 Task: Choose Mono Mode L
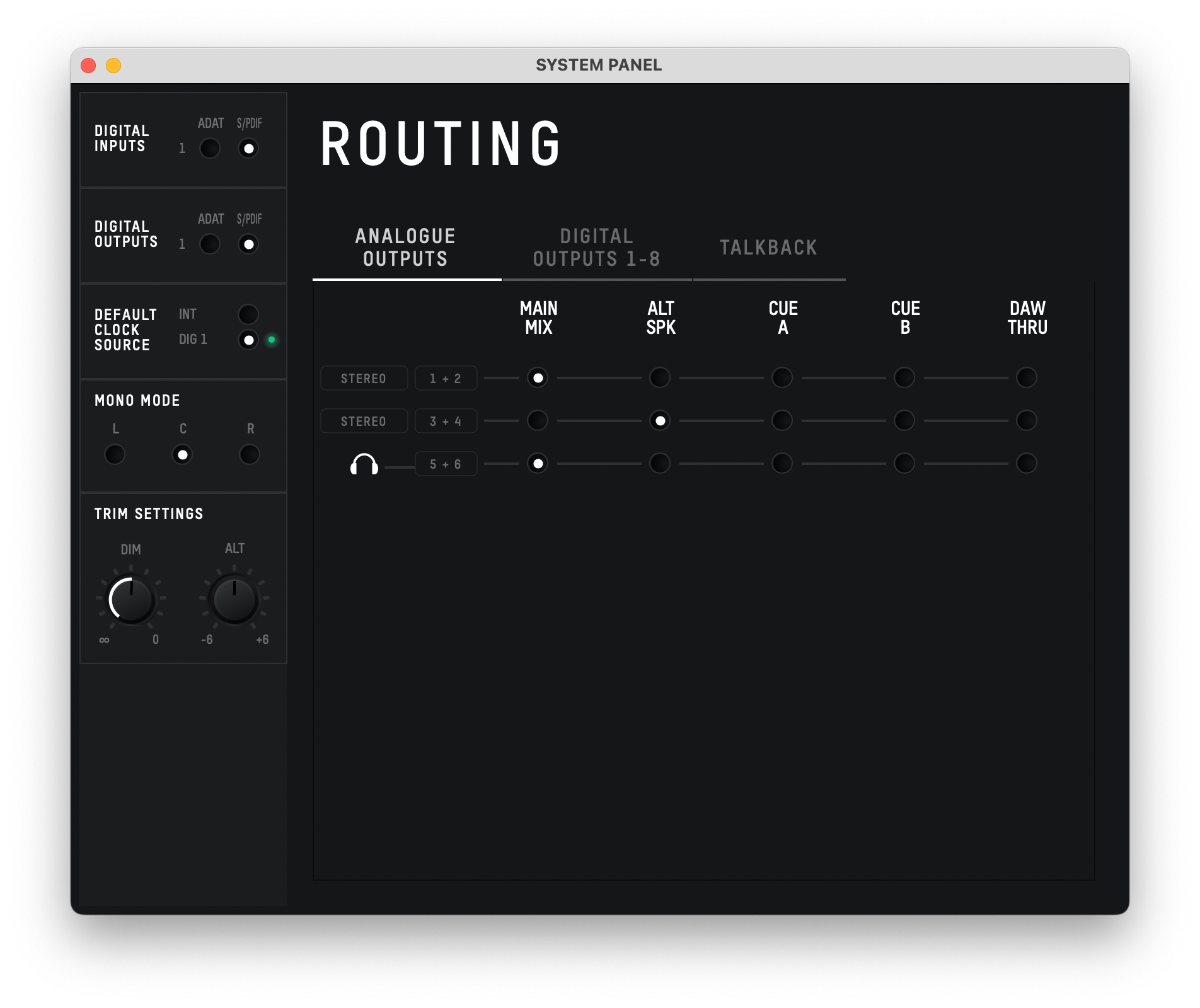115,454
